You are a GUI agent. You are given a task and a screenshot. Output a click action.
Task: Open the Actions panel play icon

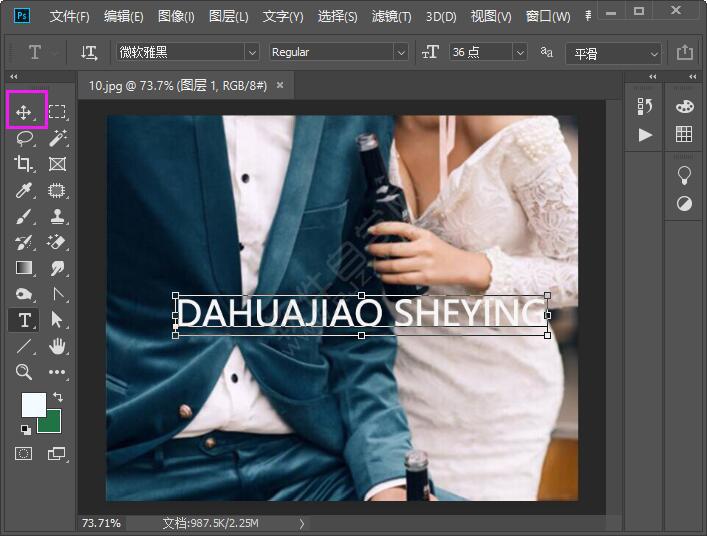point(645,135)
